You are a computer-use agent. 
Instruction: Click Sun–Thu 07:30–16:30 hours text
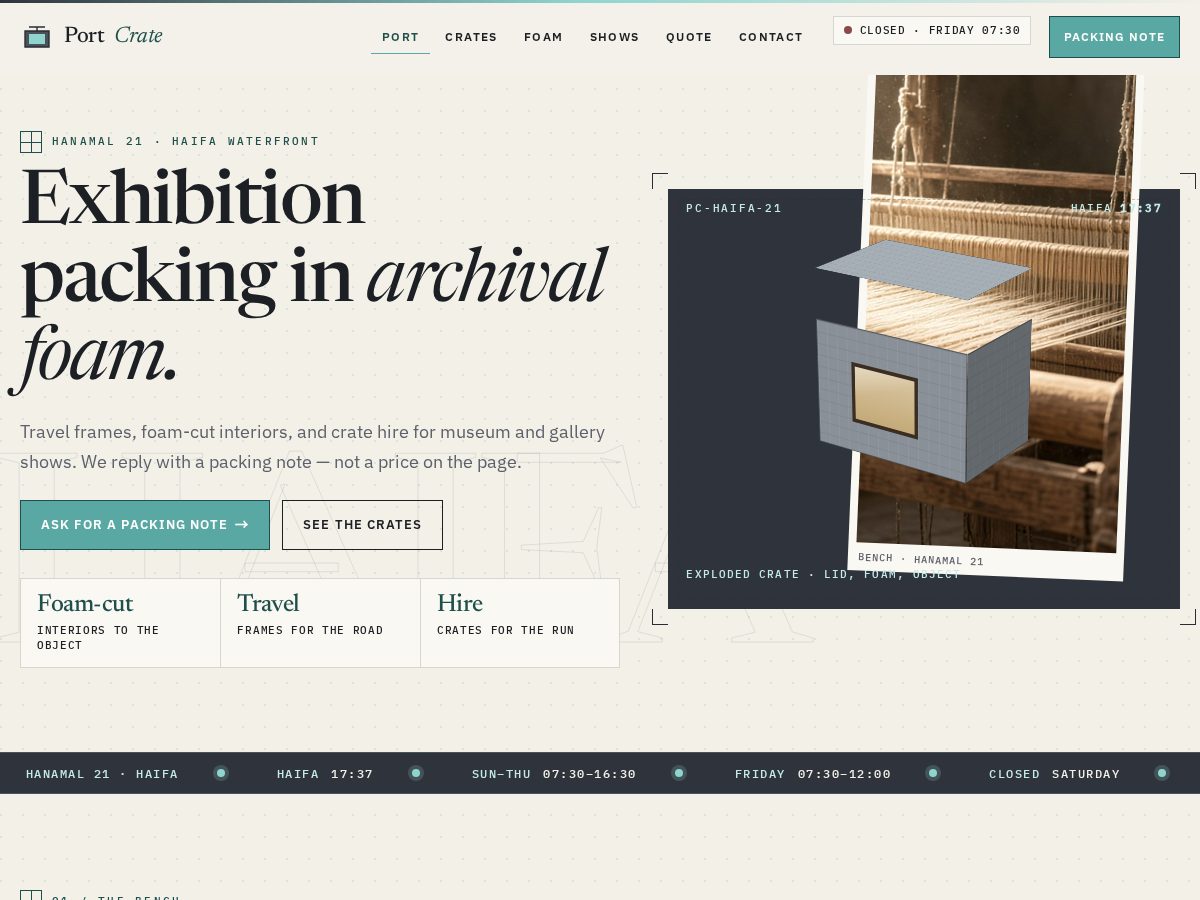coord(554,774)
